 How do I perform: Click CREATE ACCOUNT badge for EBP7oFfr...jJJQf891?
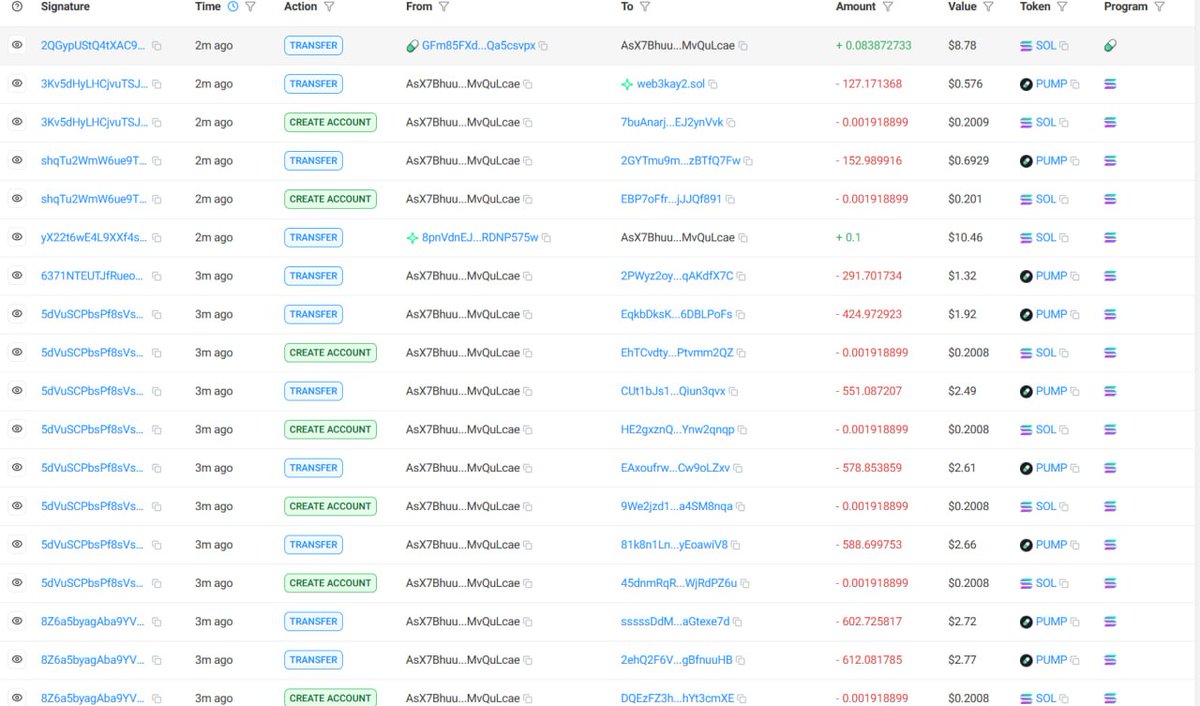(330, 199)
